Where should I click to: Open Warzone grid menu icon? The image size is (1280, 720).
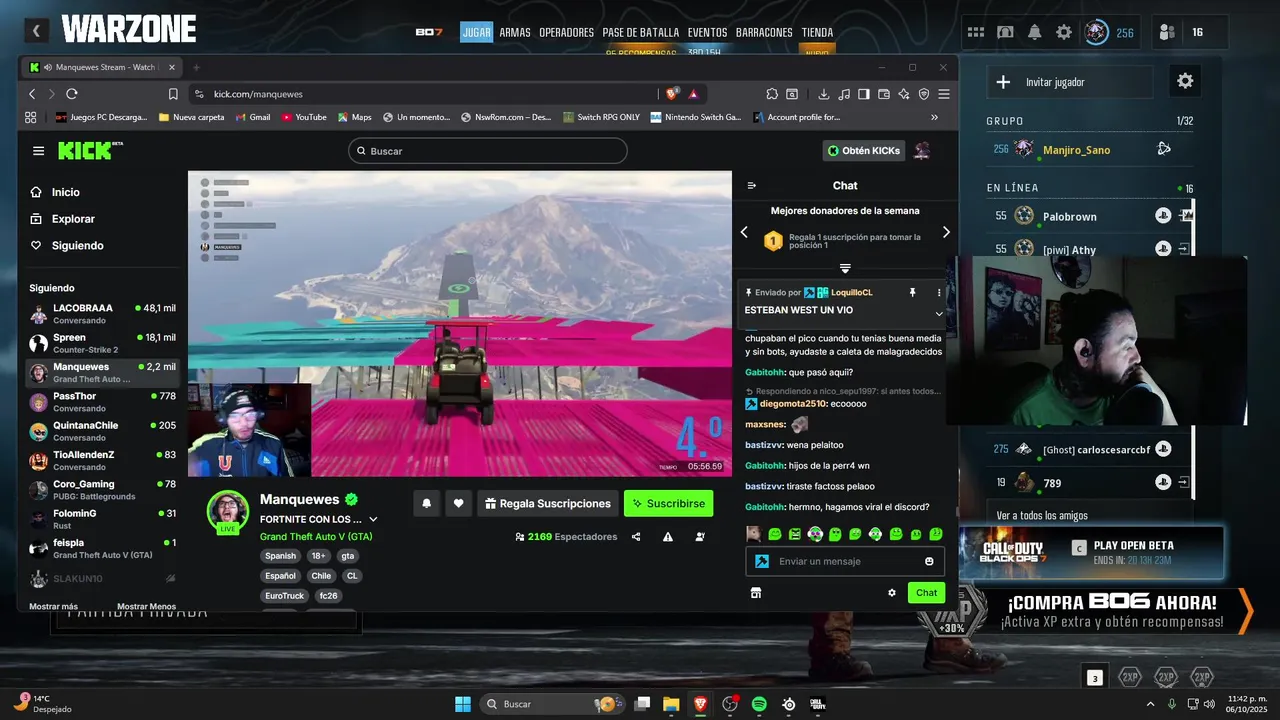976,32
